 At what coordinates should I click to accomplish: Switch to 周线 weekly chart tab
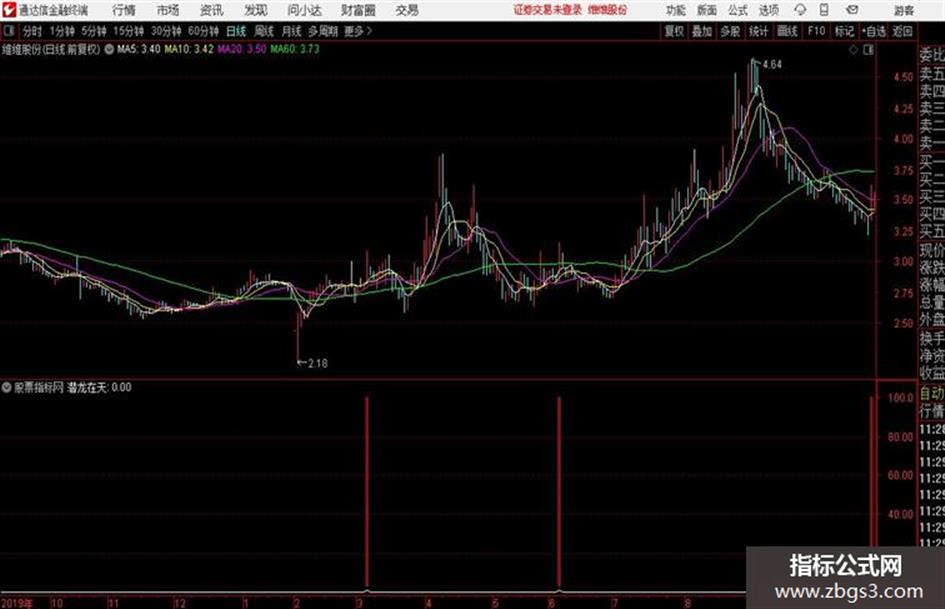click(x=264, y=31)
